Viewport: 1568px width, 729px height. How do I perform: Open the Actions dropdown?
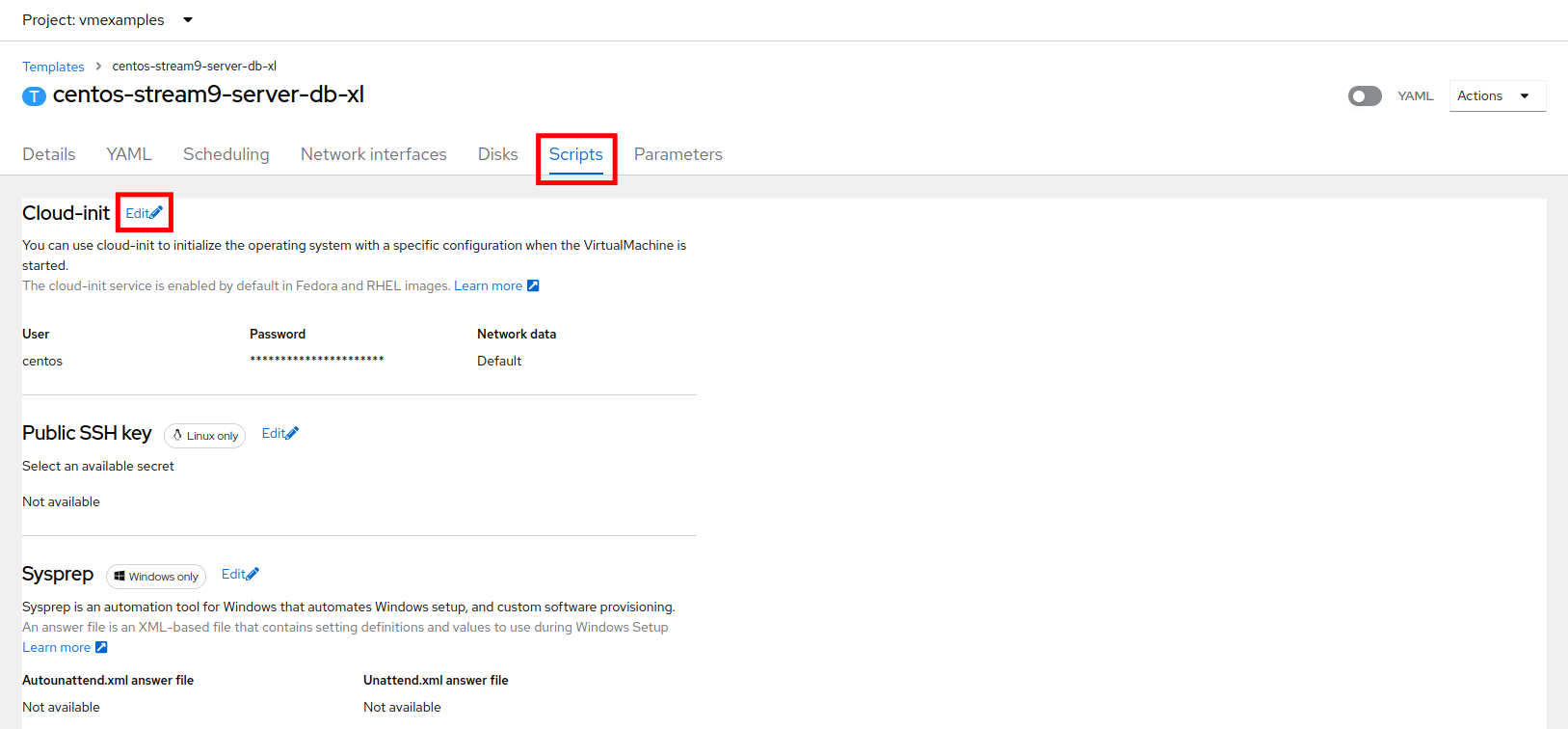pos(1498,95)
